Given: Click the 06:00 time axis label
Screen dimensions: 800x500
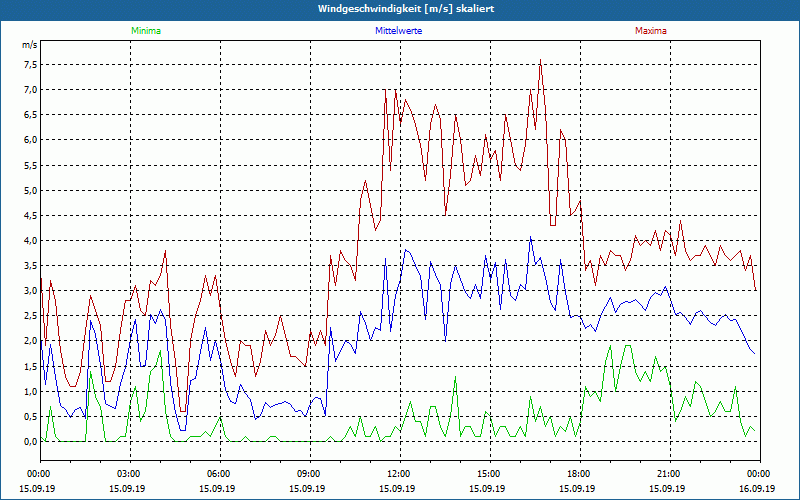Looking at the screenshot, I should pos(220,474).
